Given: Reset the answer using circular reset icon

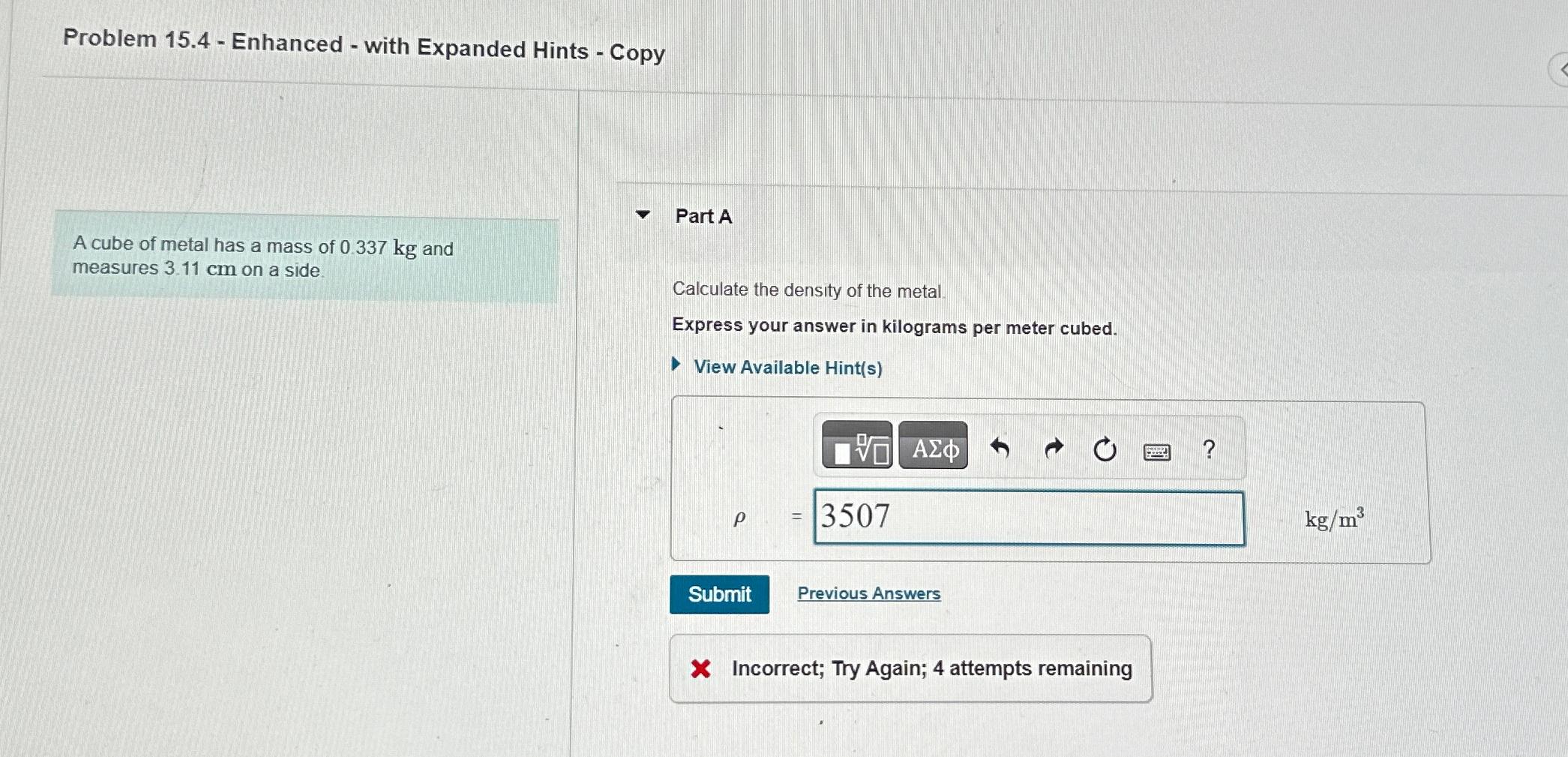Looking at the screenshot, I should (1104, 448).
